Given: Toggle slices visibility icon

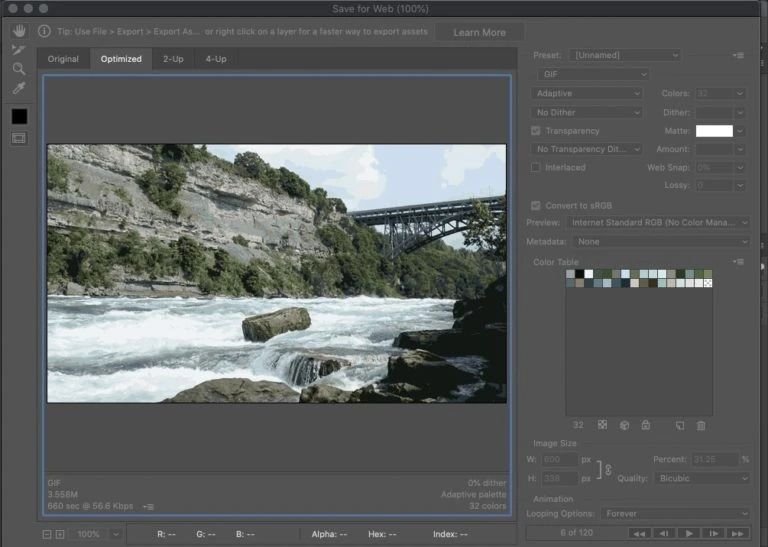Looking at the screenshot, I should pyautogui.click(x=19, y=138).
